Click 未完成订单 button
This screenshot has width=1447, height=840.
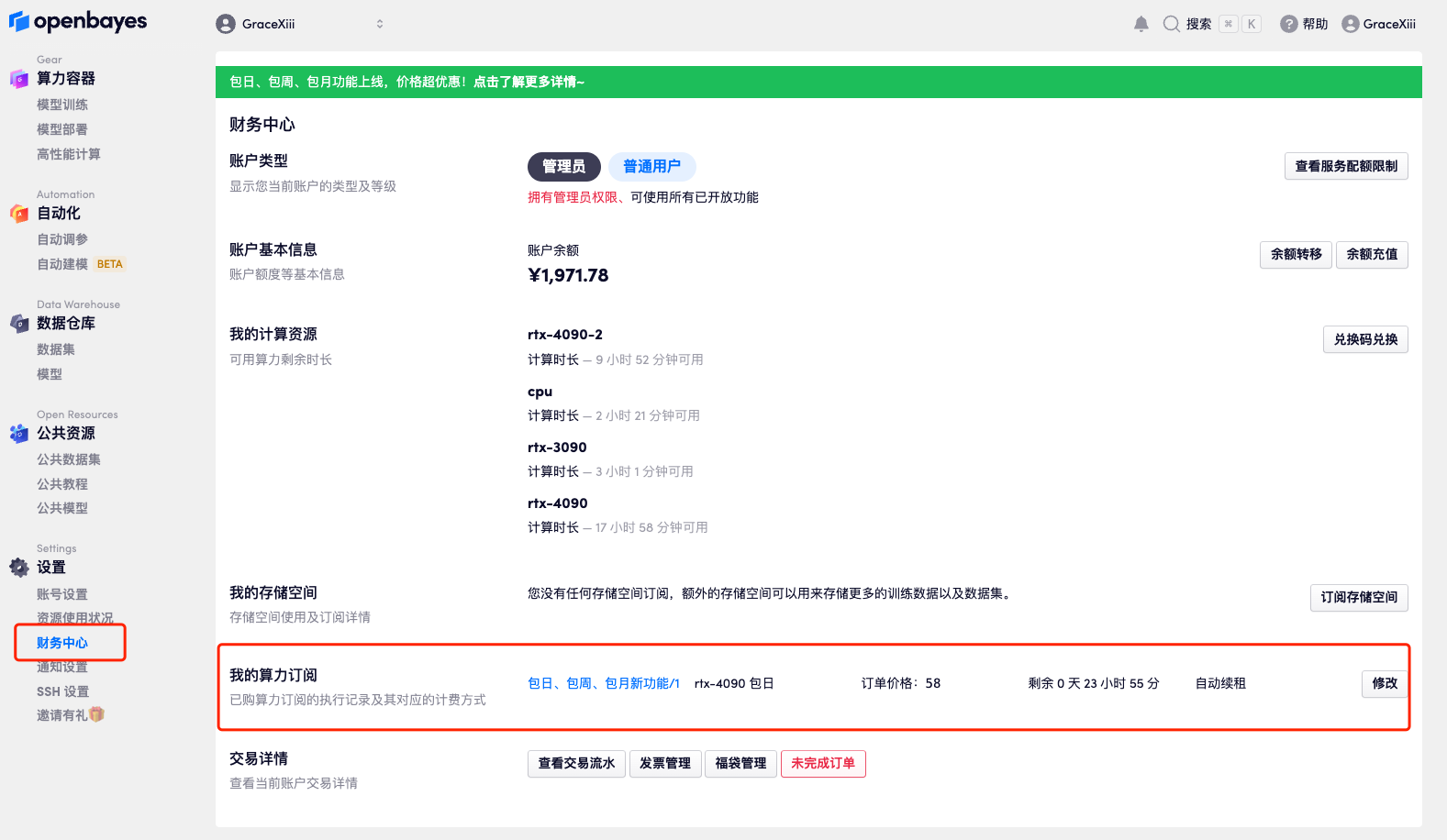[x=823, y=763]
